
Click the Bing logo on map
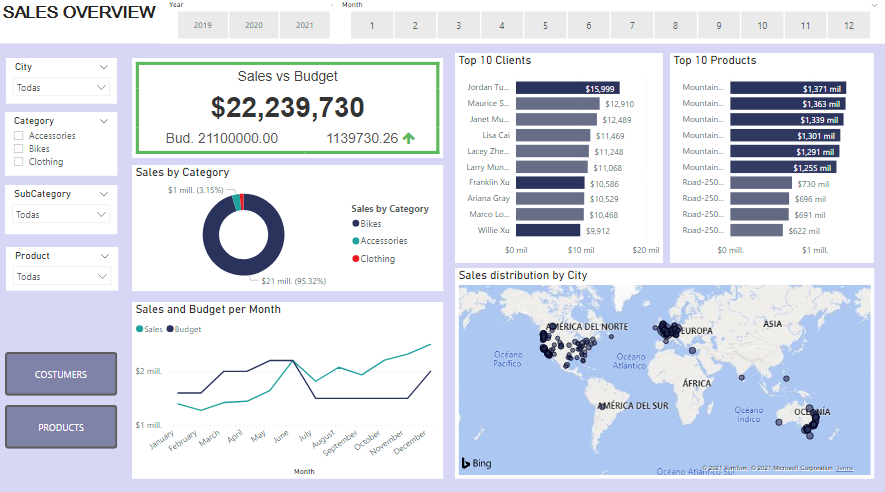(x=474, y=463)
